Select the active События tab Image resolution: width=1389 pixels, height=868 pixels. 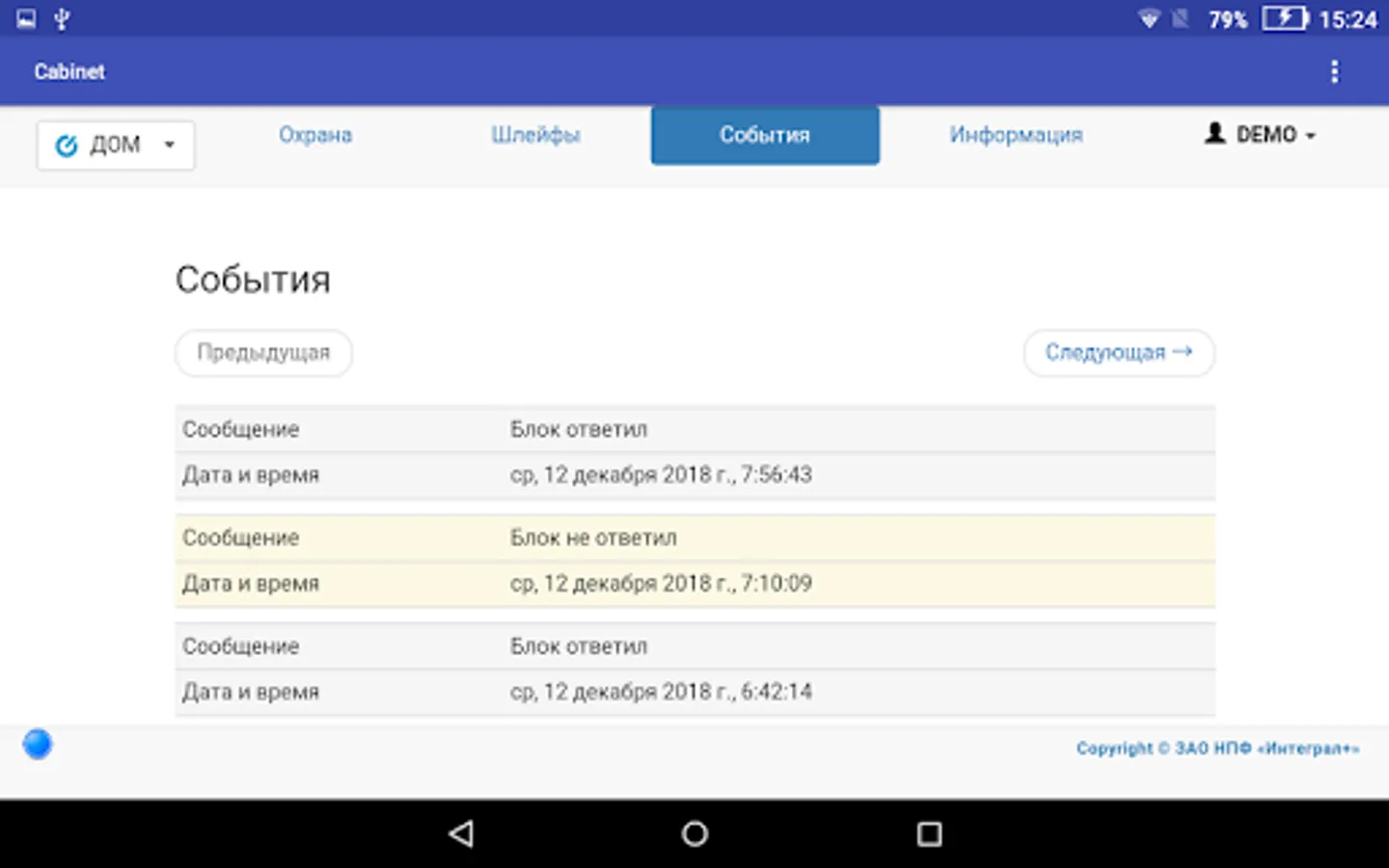coord(765,135)
